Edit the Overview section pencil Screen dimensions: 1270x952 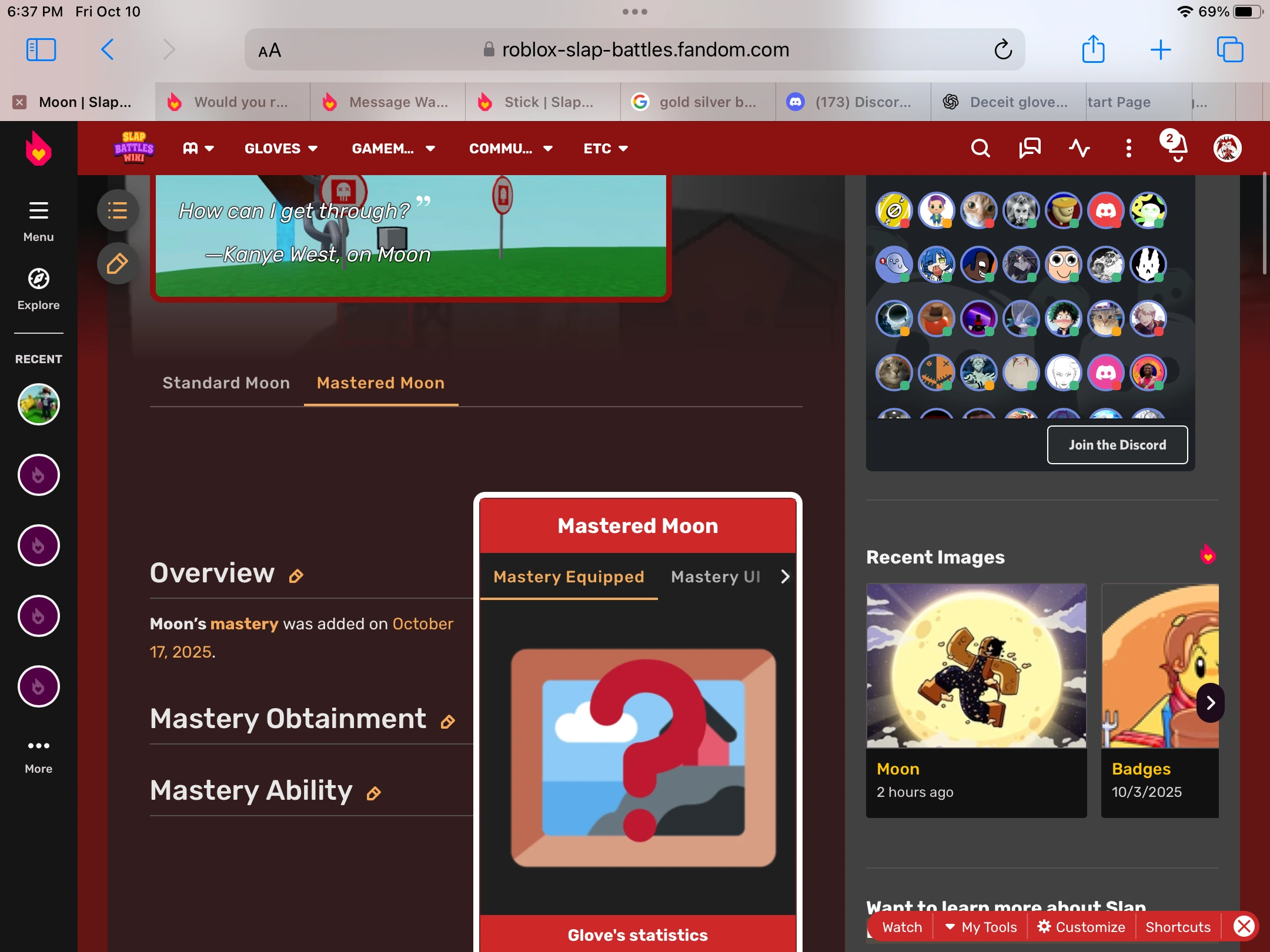pos(296,576)
